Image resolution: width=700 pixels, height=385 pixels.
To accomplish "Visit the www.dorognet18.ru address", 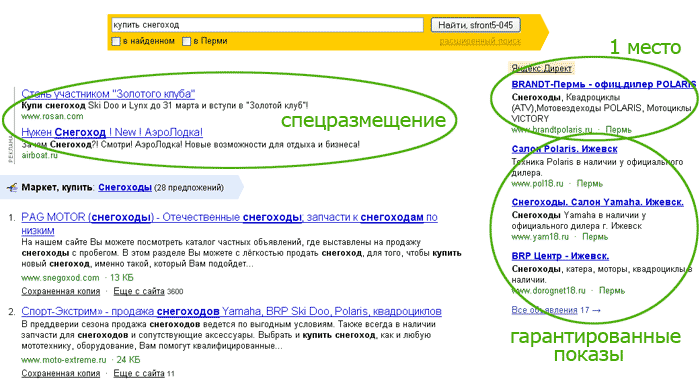I will pyautogui.click(x=549, y=291).
